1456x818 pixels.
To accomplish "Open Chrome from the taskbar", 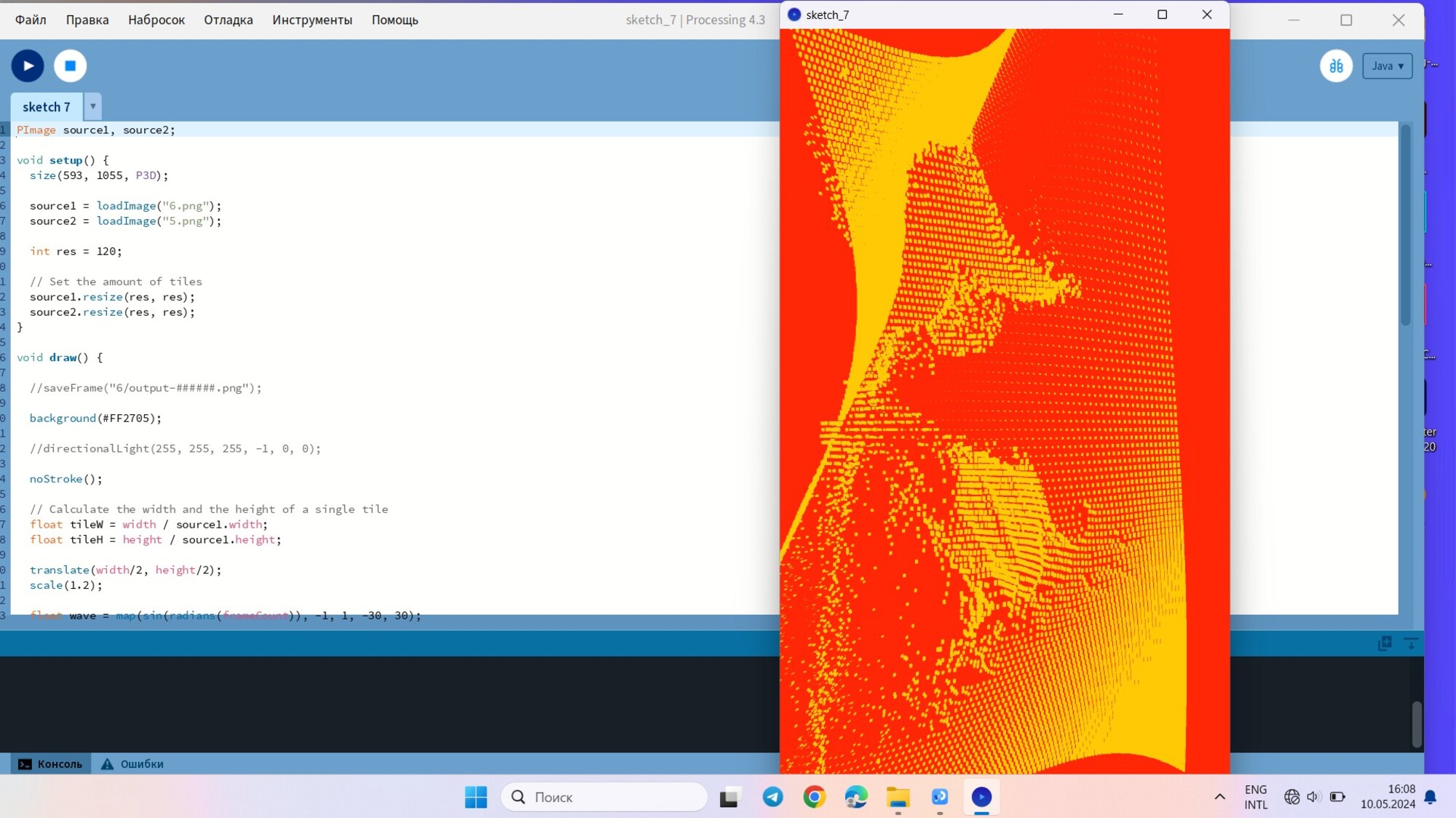I will coord(814,797).
